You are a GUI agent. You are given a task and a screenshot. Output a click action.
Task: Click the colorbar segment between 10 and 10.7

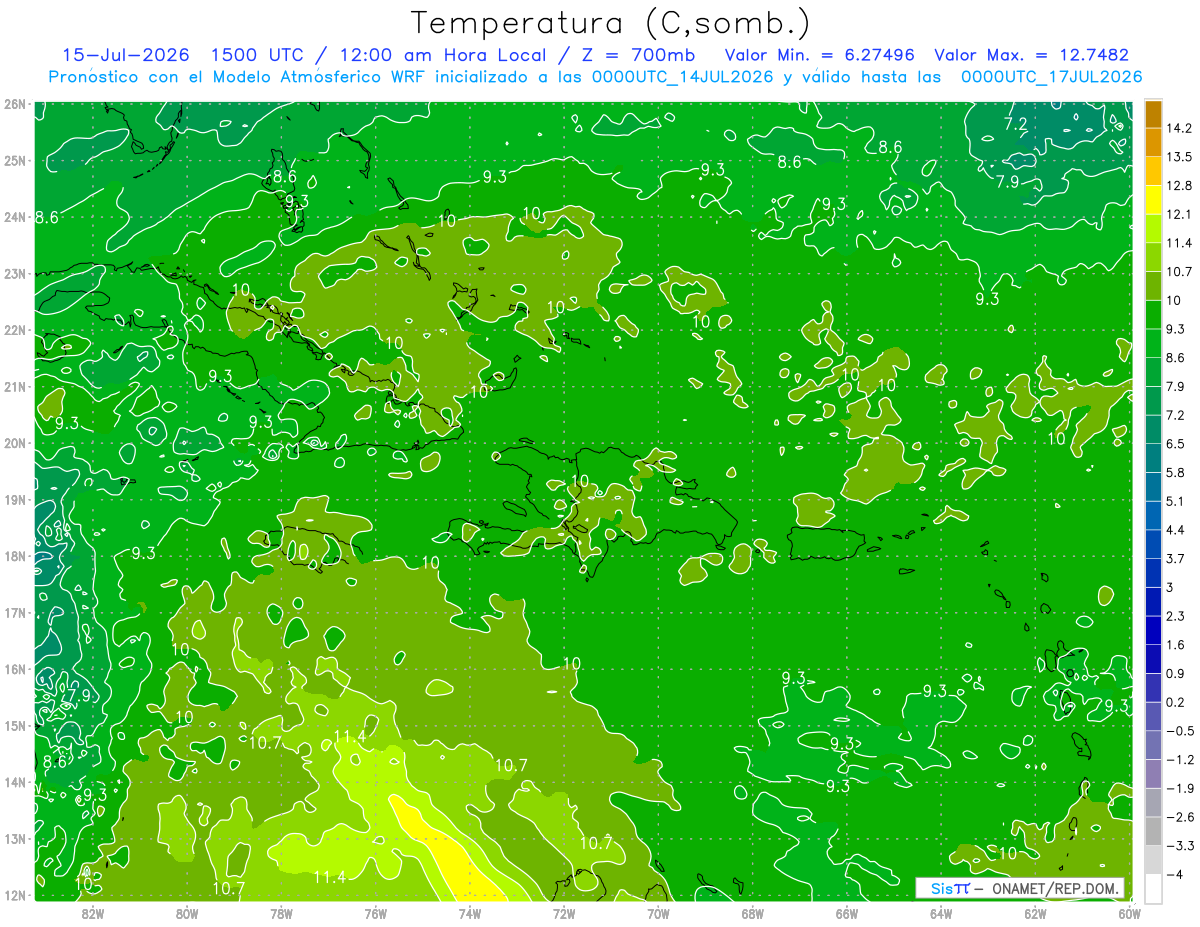pos(1153,285)
